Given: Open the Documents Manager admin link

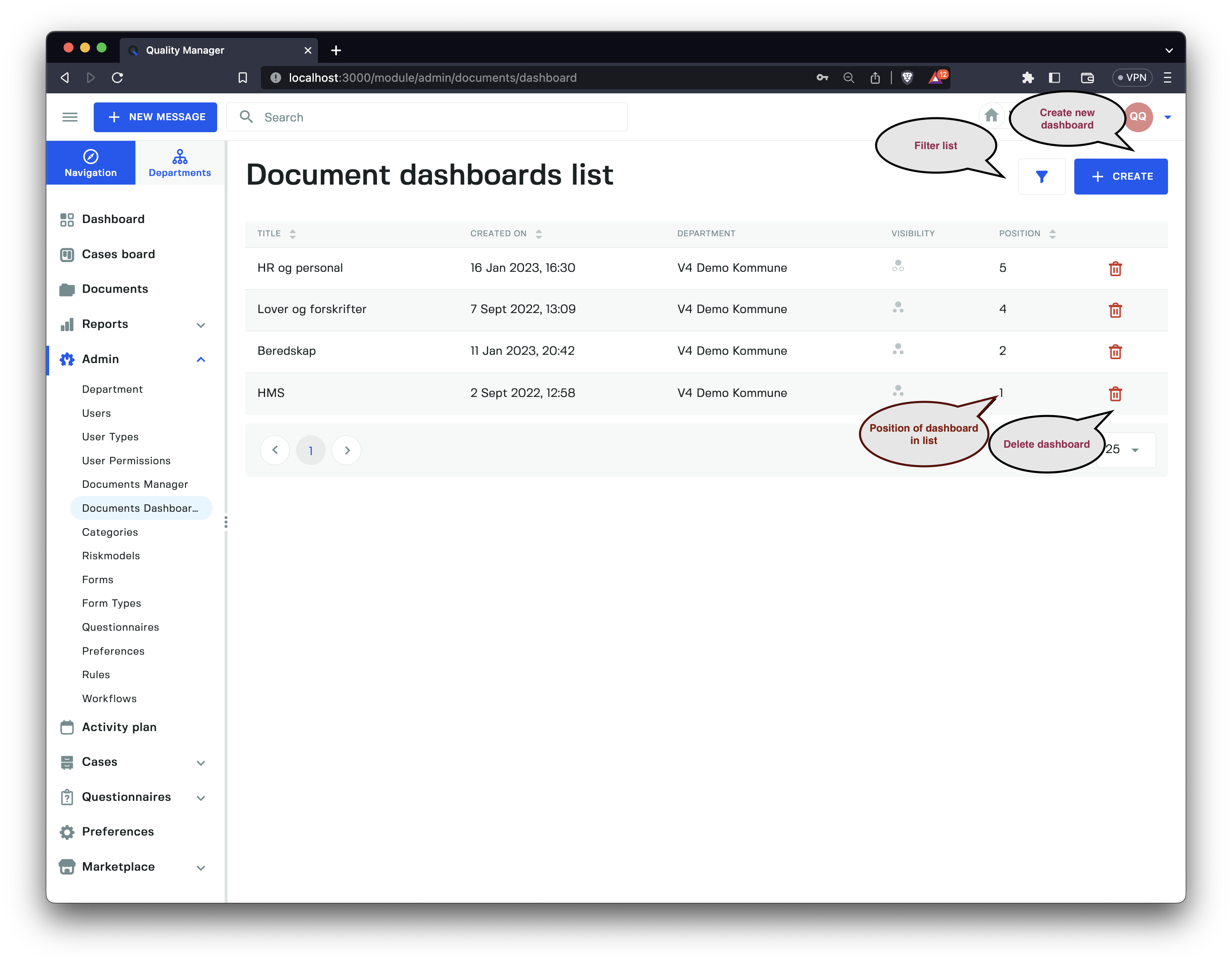Looking at the screenshot, I should pos(135,484).
